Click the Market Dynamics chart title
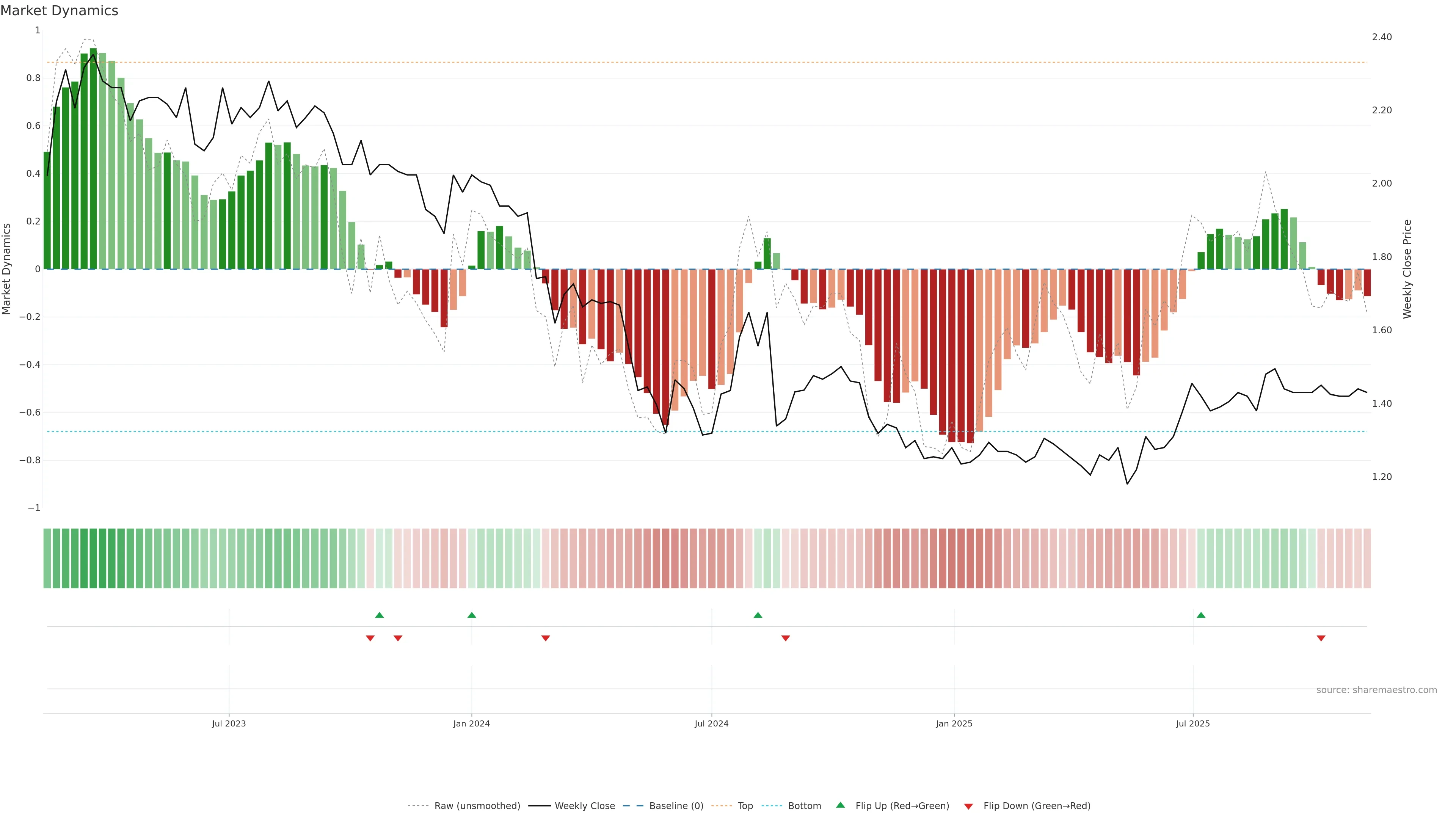The height and width of the screenshot is (819, 1456). (x=60, y=11)
